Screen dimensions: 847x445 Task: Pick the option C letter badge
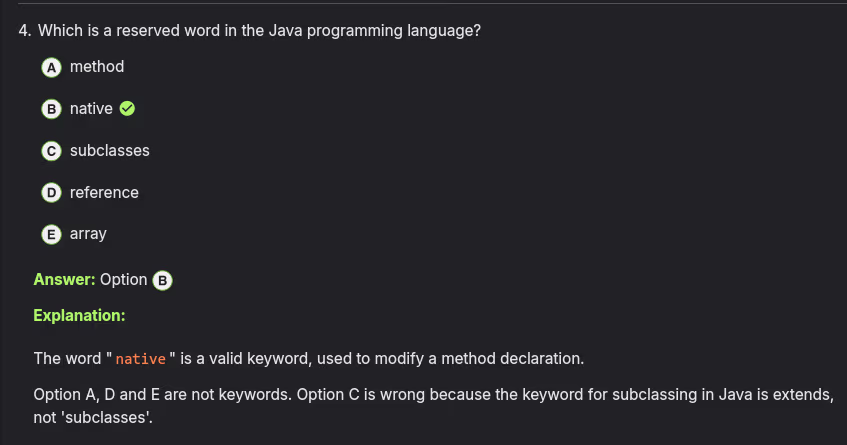point(51,151)
